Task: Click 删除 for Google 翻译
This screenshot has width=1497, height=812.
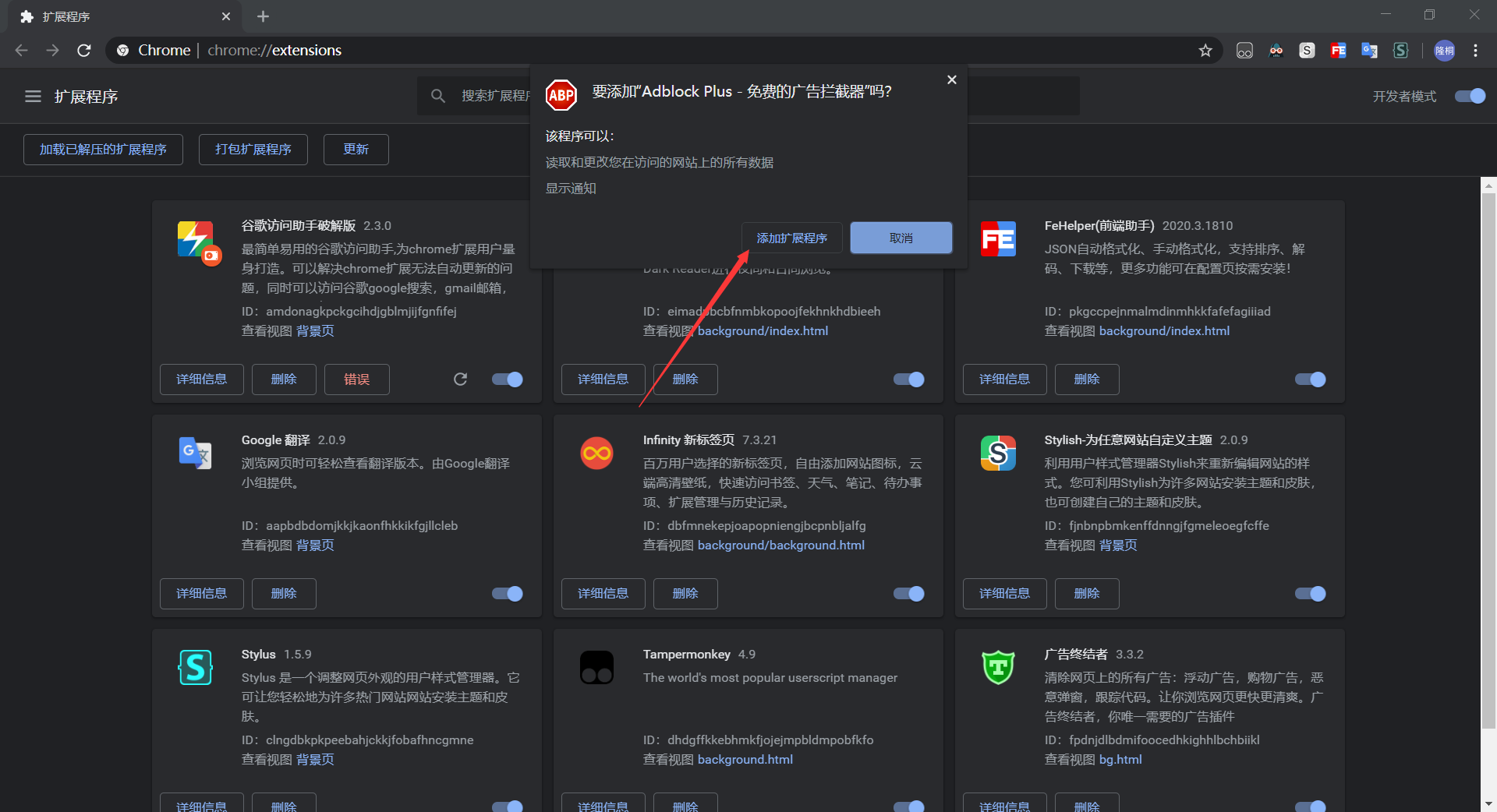Action: [x=284, y=594]
